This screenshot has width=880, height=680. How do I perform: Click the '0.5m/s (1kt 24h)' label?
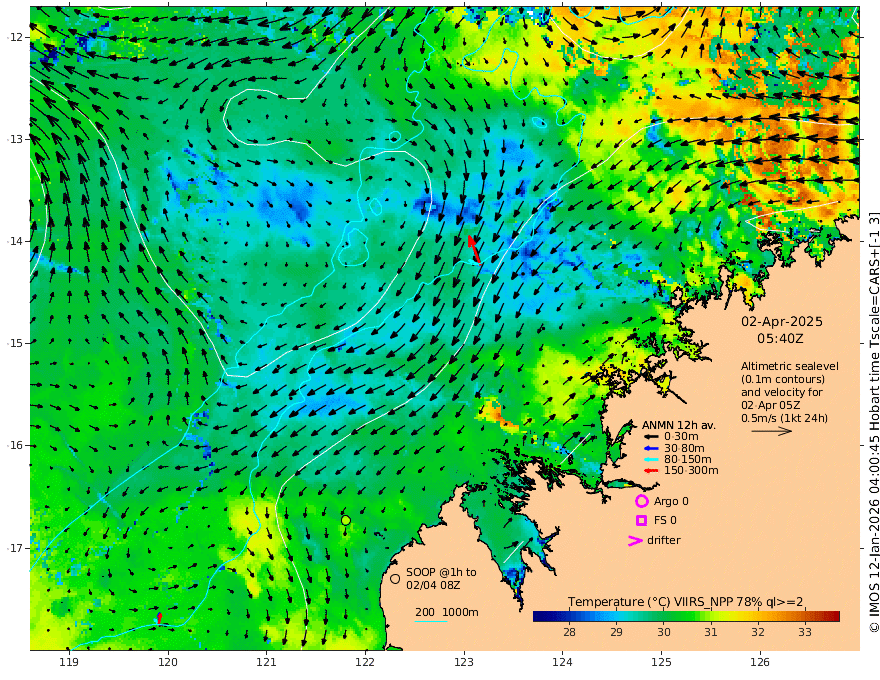coord(785,418)
